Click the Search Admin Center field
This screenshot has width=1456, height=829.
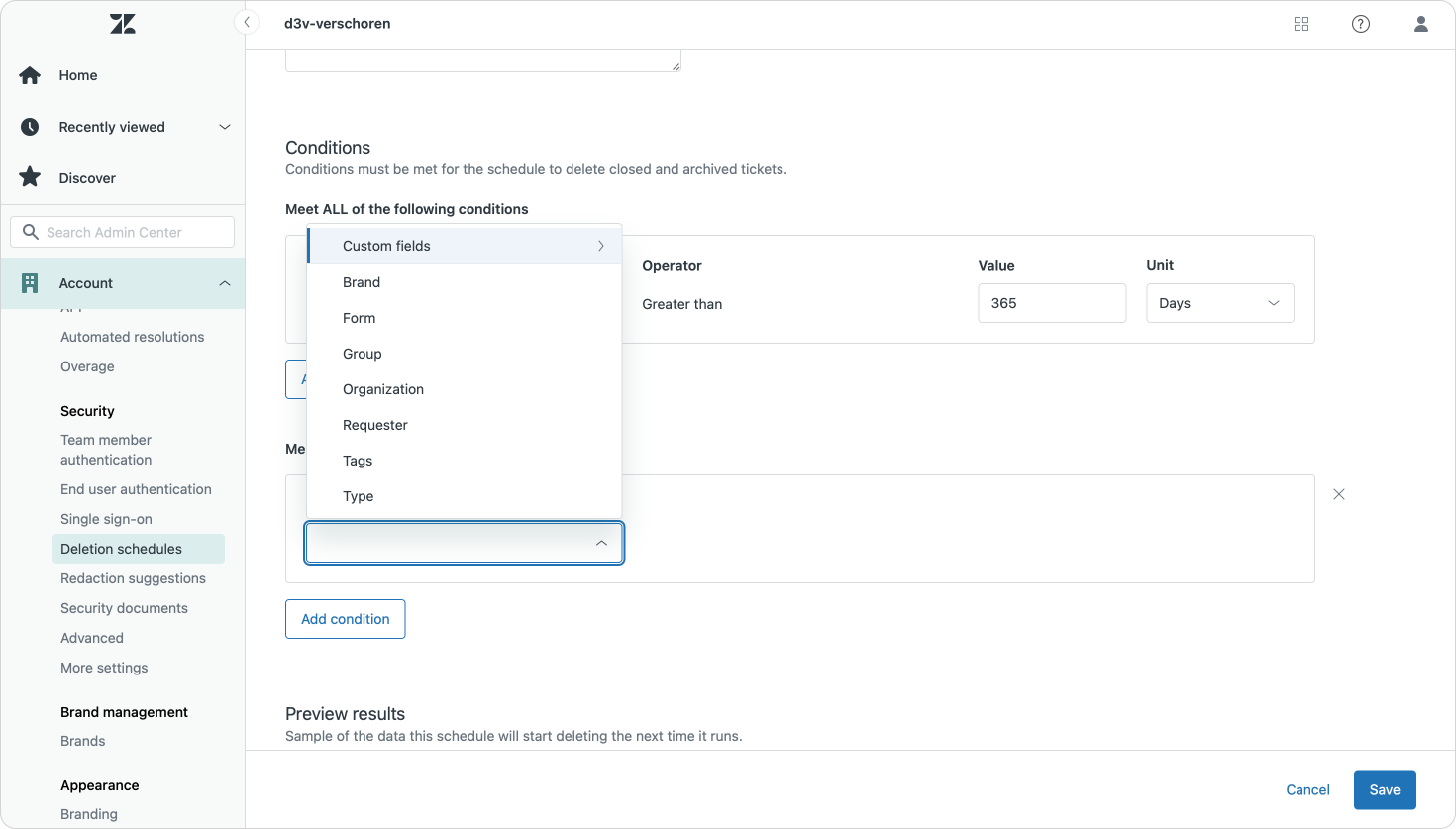click(123, 232)
